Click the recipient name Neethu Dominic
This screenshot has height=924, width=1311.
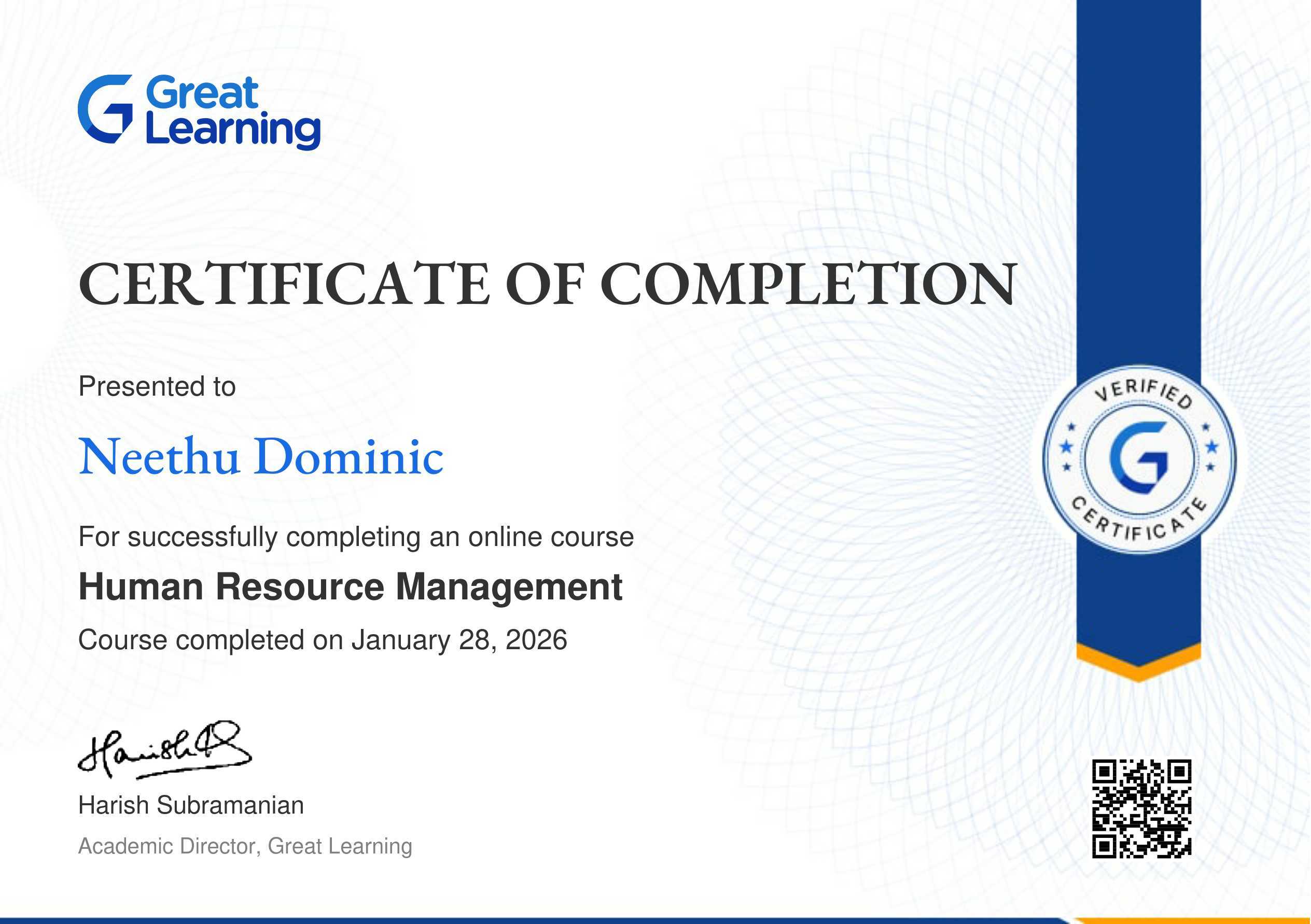pyautogui.click(x=261, y=457)
